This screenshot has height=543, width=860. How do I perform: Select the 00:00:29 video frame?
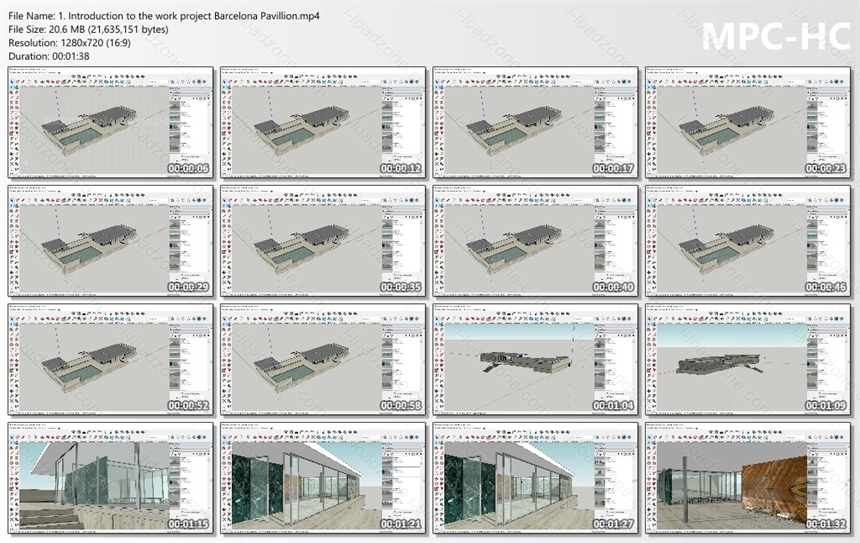[x=111, y=241]
